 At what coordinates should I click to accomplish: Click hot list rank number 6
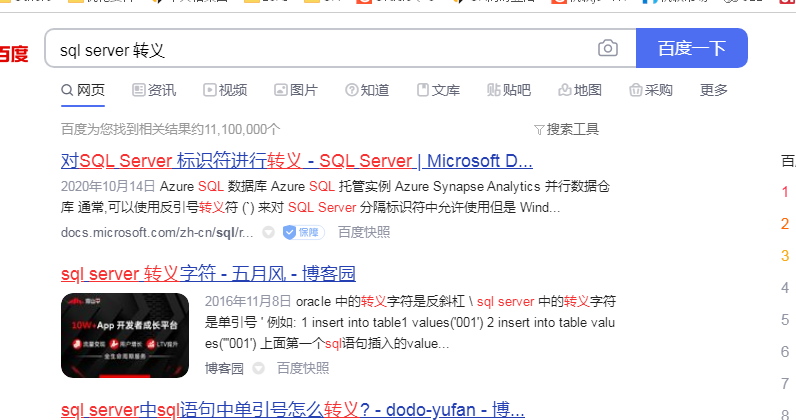[x=785, y=352]
